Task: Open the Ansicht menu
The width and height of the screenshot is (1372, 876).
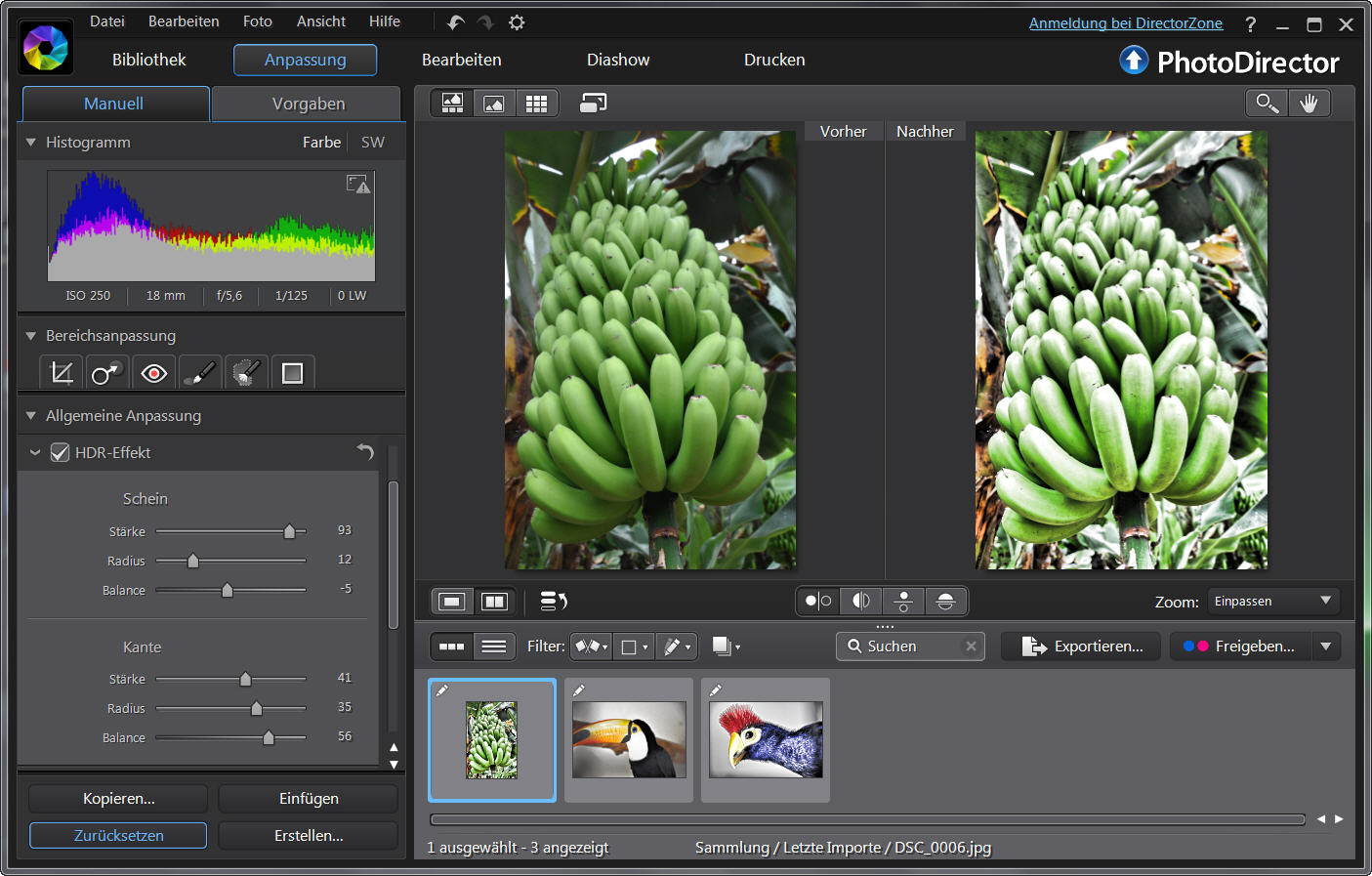Action: click(x=321, y=21)
